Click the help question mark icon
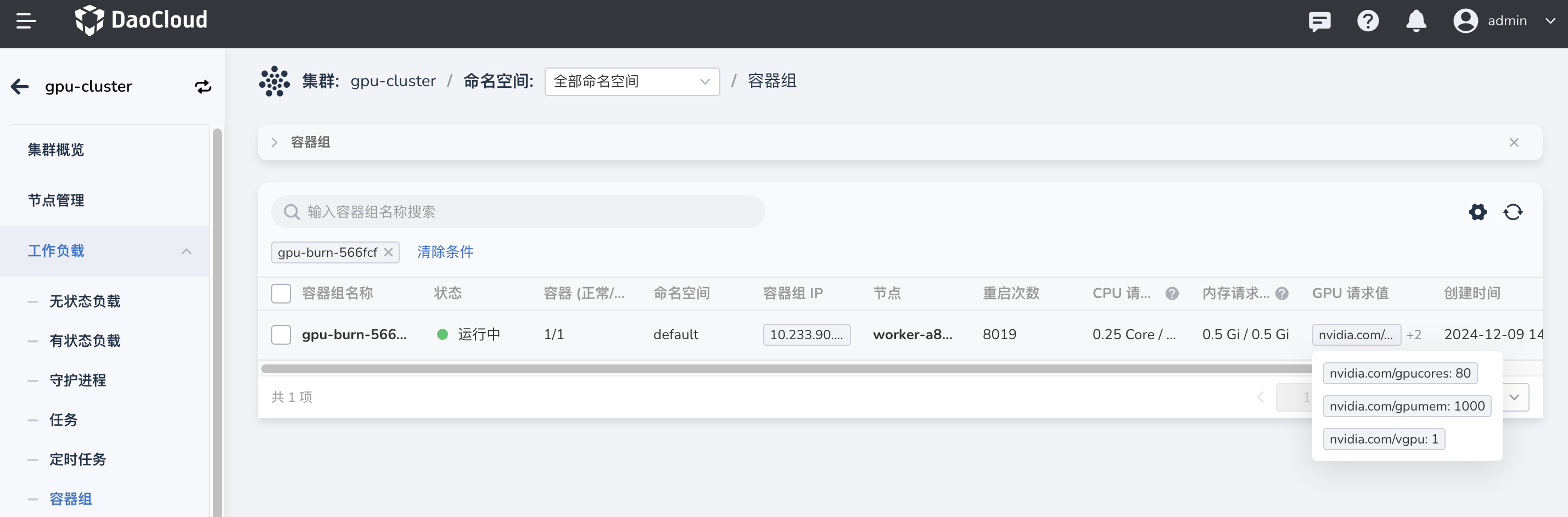Viewport: 1568px width, 517px height. (1368, 21)
